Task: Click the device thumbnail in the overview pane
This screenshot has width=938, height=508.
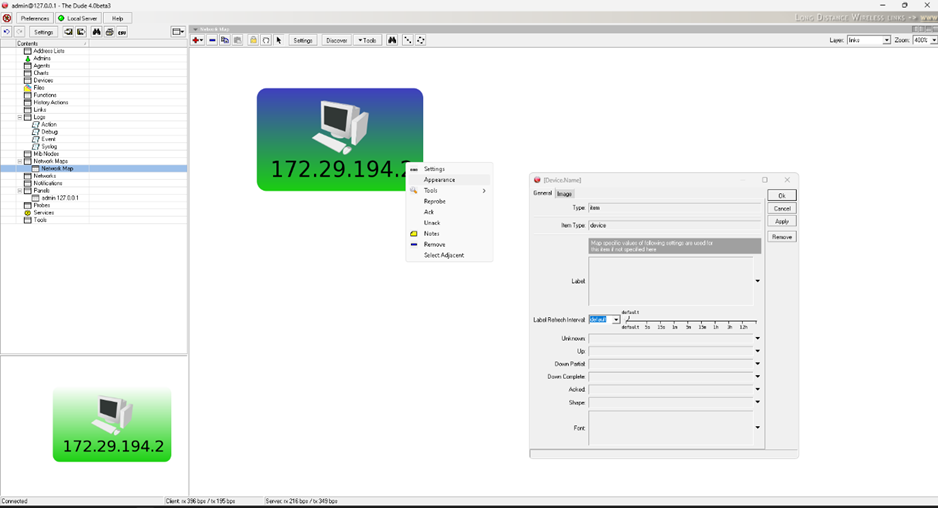Action: click(112, 424)
